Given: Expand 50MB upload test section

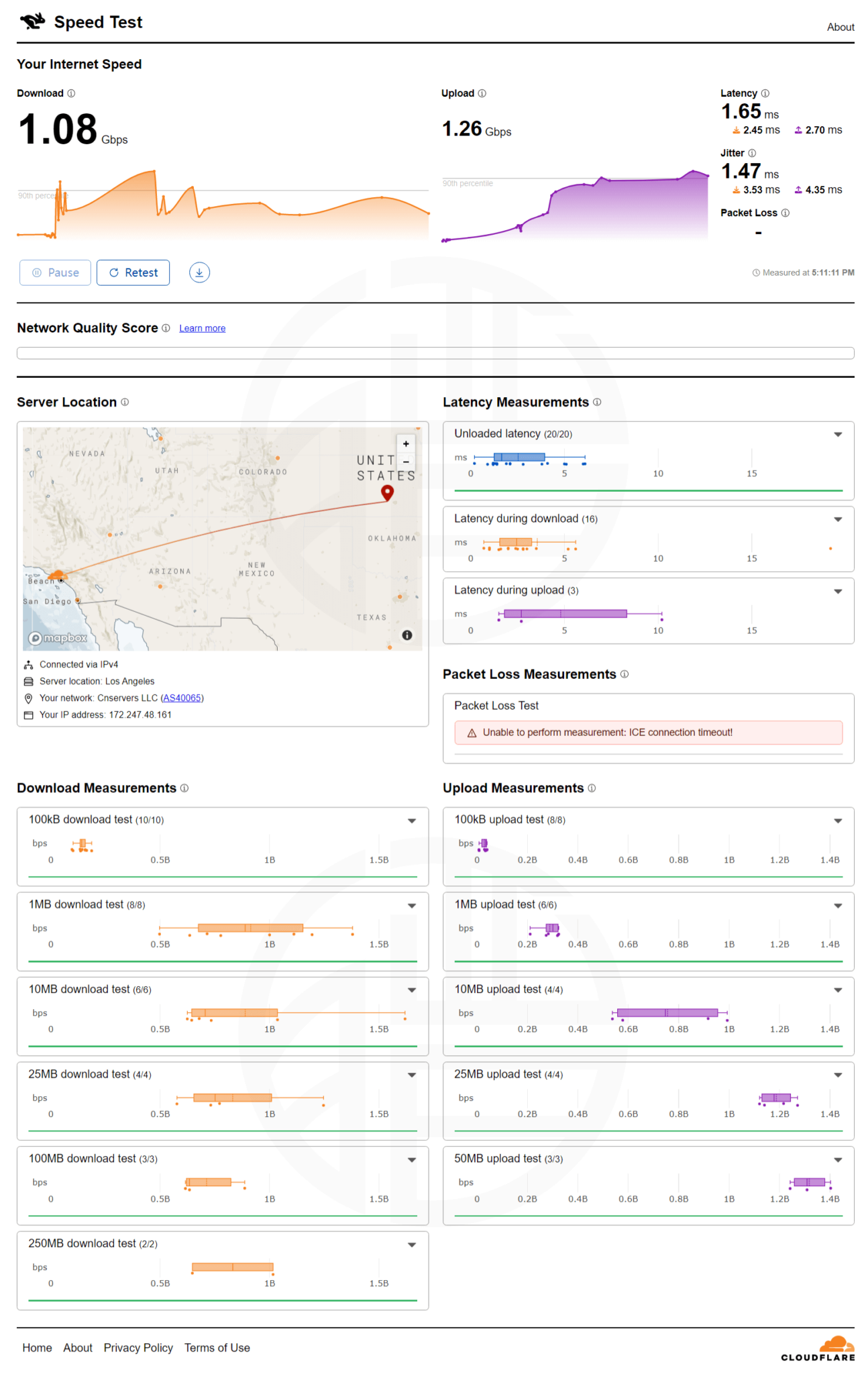Looking at the screenshot, I should (838, 1160).
